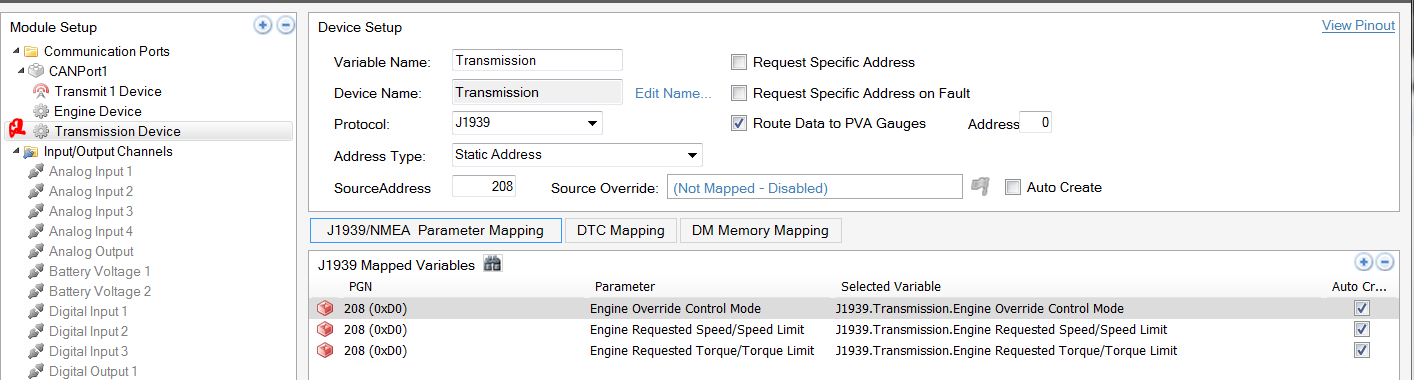1414x380 pixels.
Task: Enable Request Specific Address checkbox
Action: click(739, 62)
